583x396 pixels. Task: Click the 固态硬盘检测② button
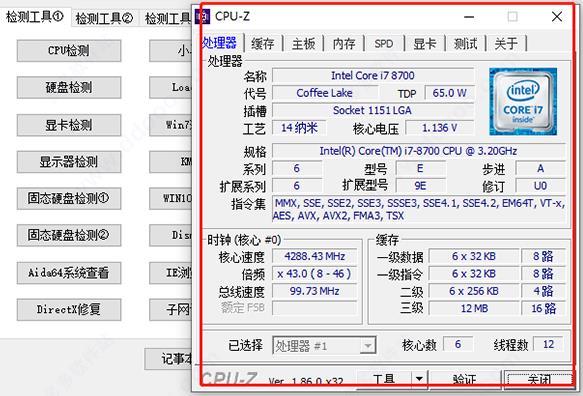pos(69,235)
